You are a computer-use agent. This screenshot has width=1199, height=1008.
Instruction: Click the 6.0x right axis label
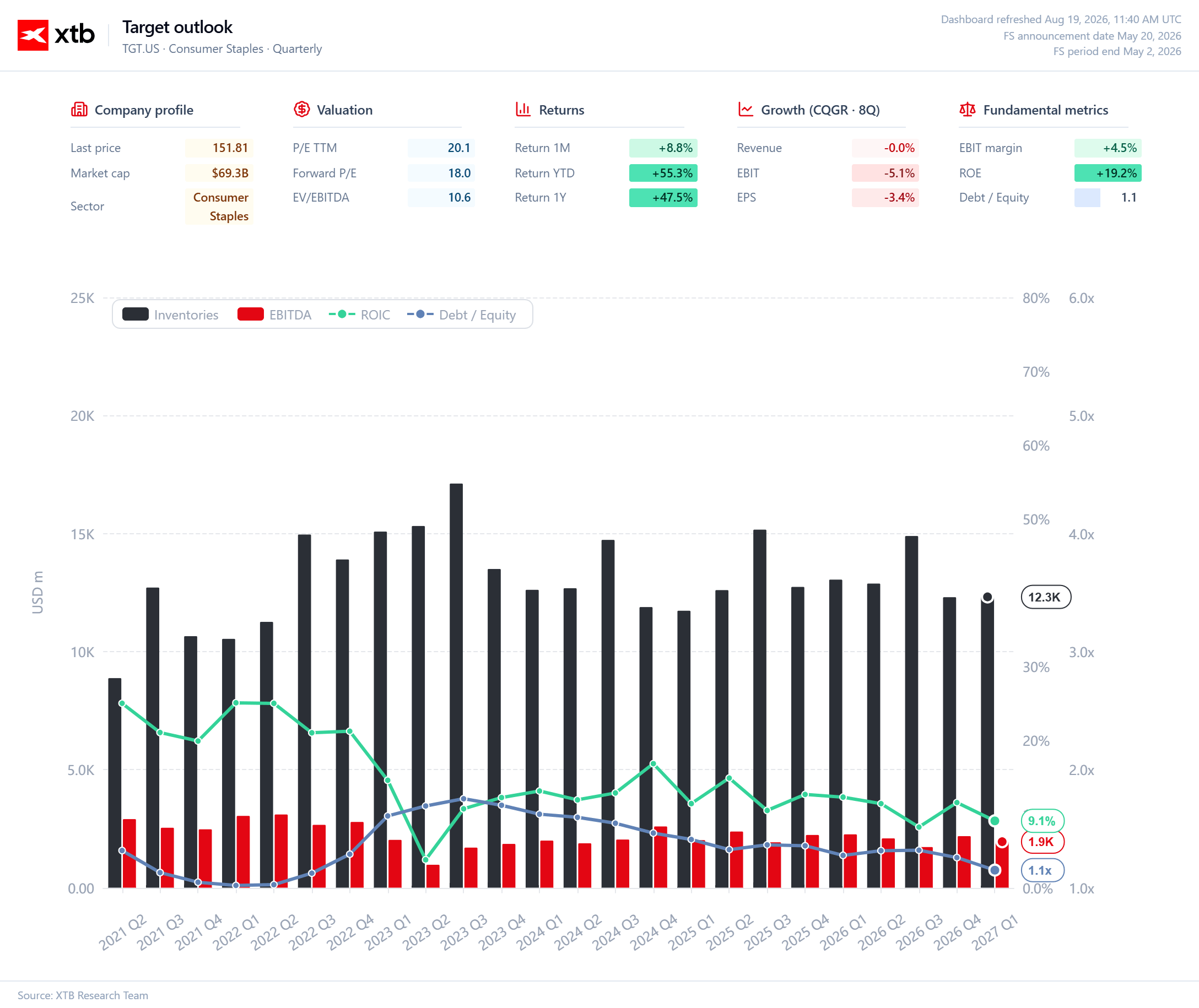tap(1081, 299)
